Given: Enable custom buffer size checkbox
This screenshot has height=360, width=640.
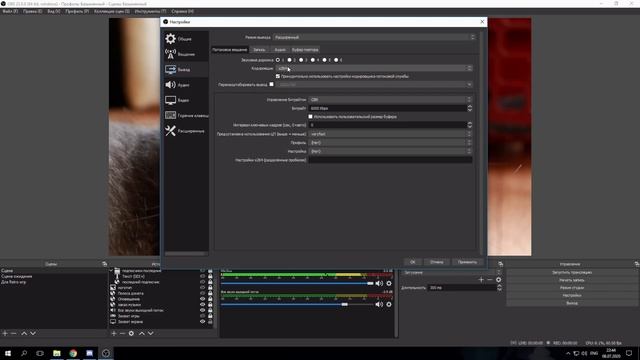Looking at the screenshot, I should pos(311,117).
